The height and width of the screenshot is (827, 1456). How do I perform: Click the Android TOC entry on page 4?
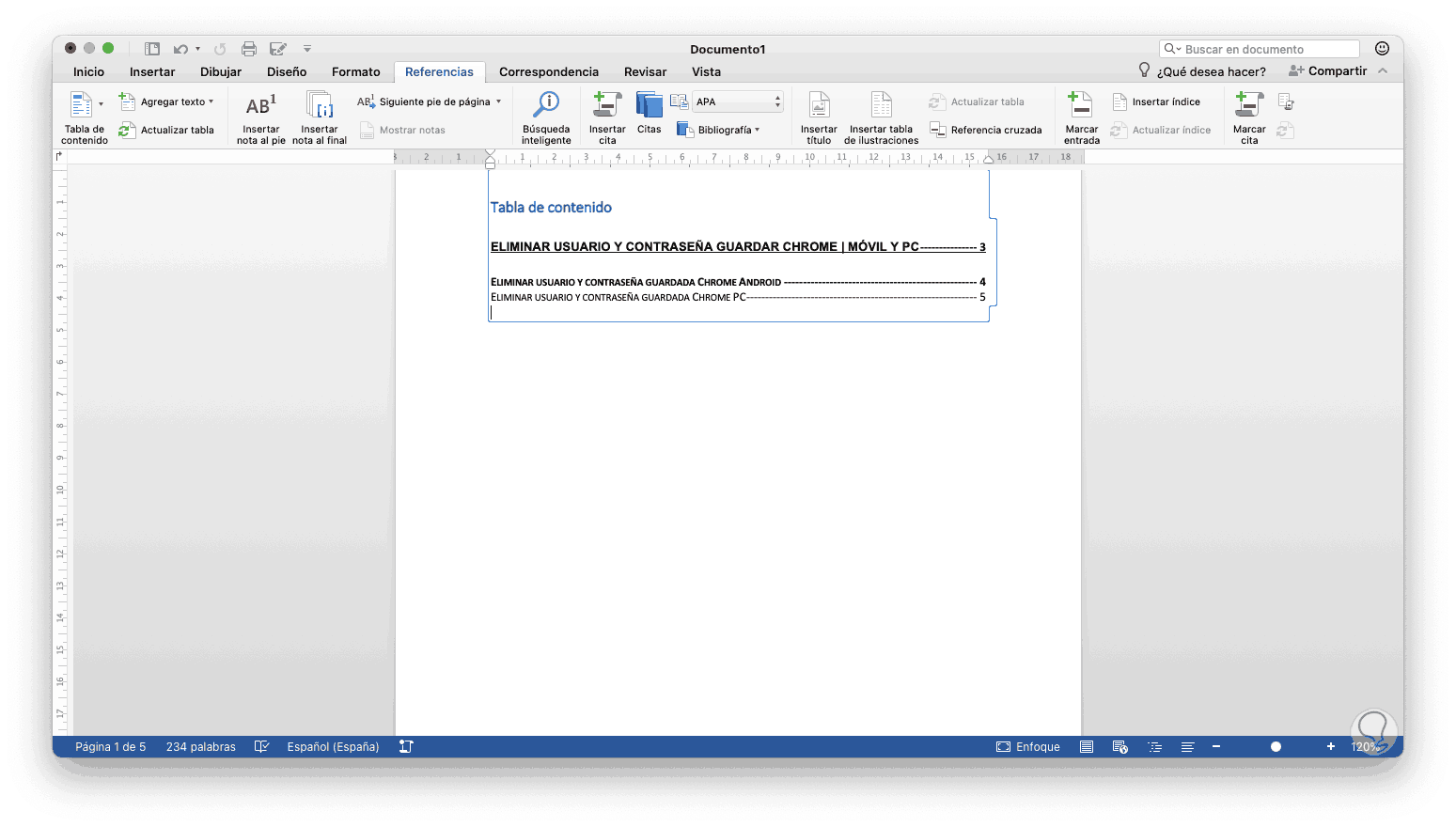coord(738,282)
